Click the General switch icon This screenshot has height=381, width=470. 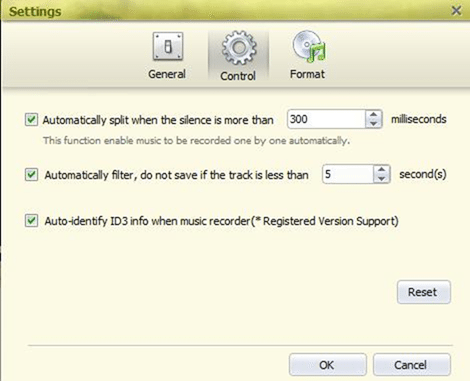click(168, 46)
